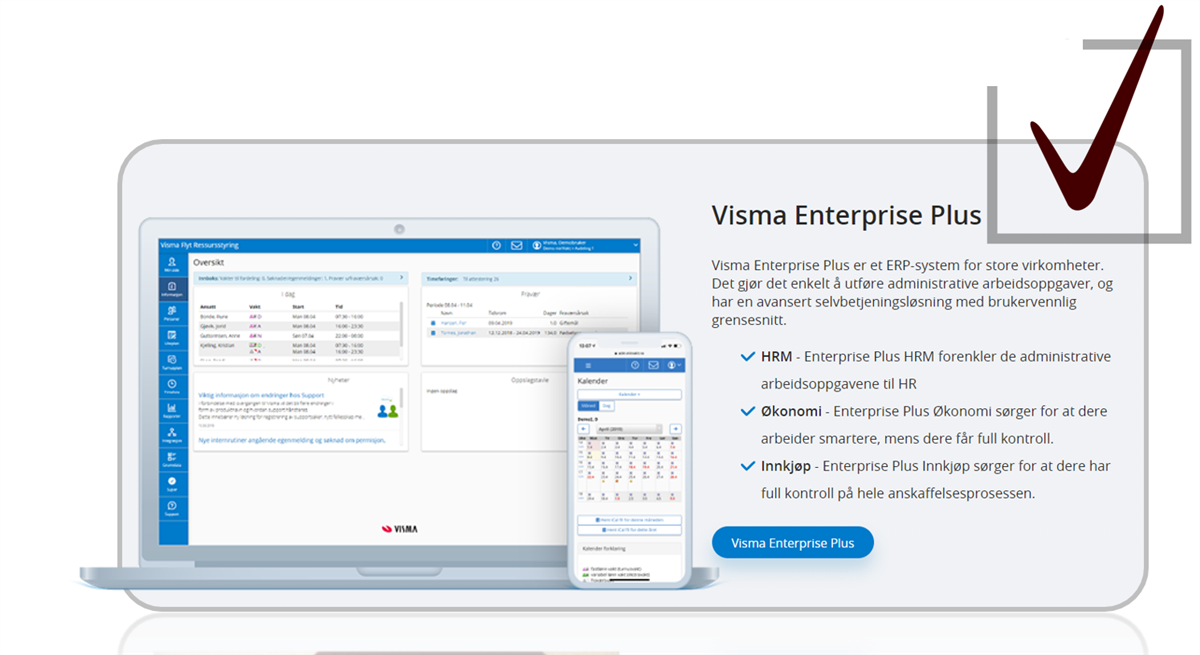The height and width of the screenshot is (655, 1200).
Task: Expand the Timeføringer bar chevron
Action: pos(630,278)
